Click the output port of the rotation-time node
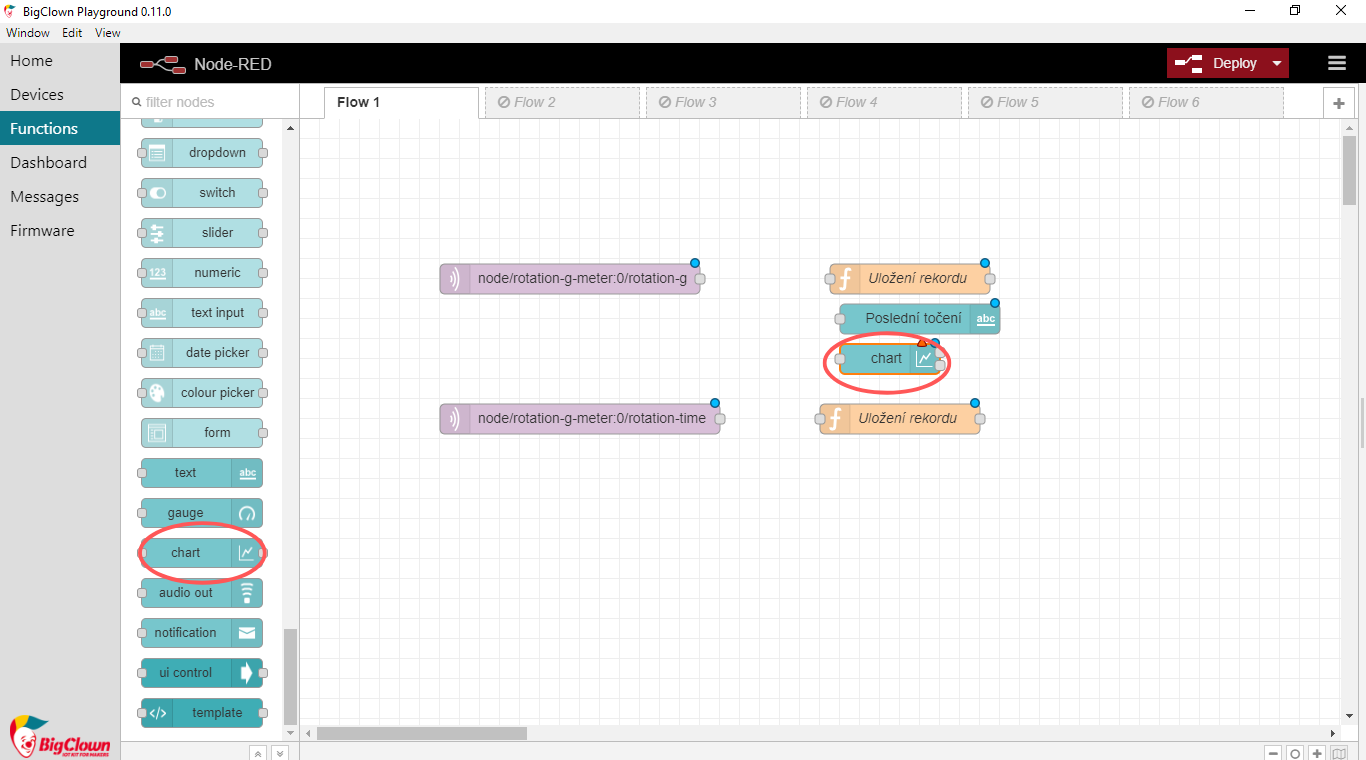Screen dimensions: 1366x760 [x=720, y=419]
